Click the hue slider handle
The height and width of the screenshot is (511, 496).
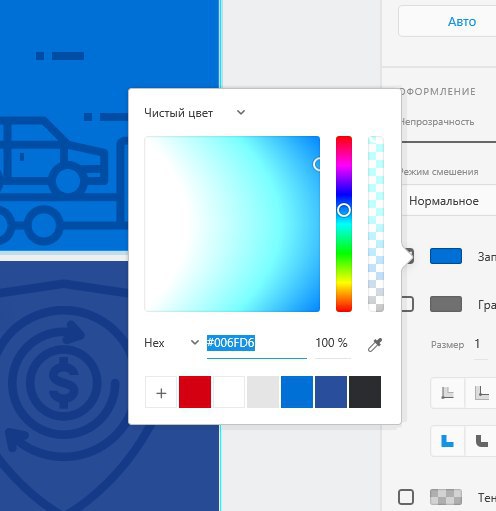(344, 210)
